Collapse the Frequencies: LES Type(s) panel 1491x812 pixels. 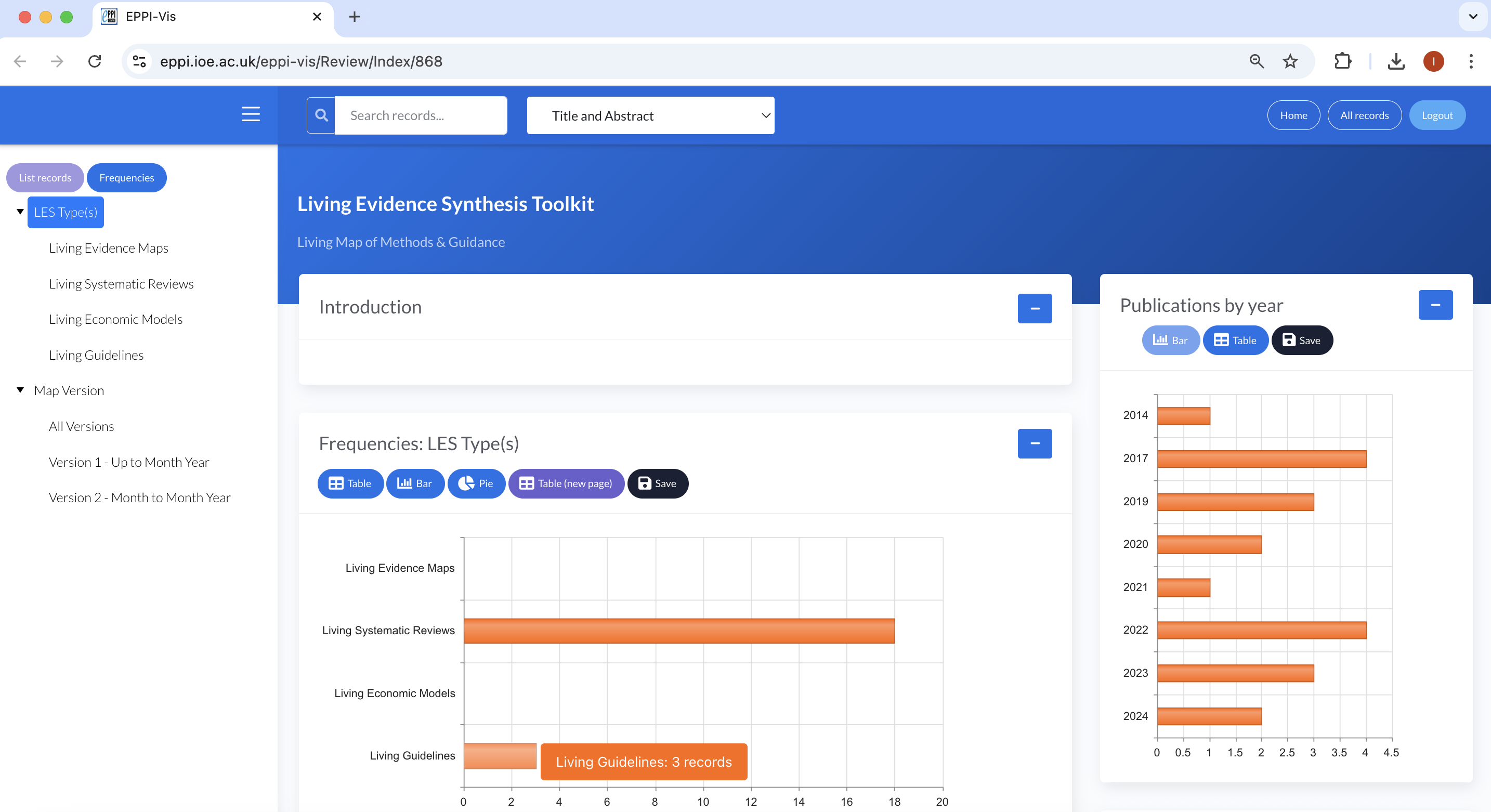click(1035, 443)
